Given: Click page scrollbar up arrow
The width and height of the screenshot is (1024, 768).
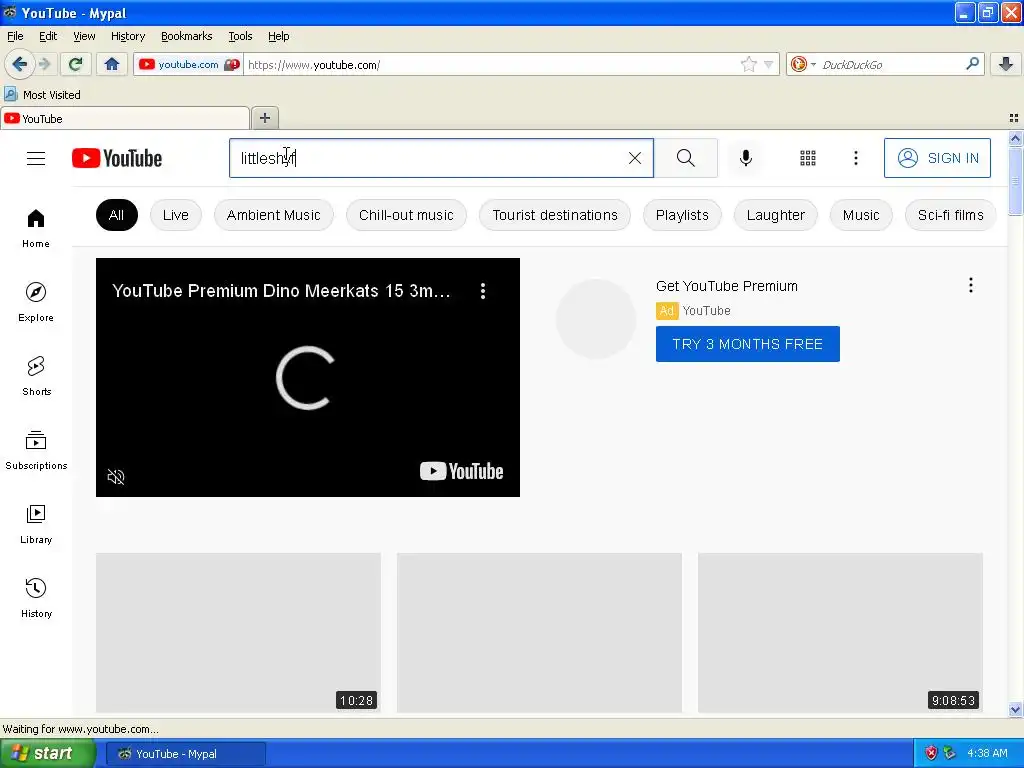Looking at the screenshot, I should pos(1015,138).
